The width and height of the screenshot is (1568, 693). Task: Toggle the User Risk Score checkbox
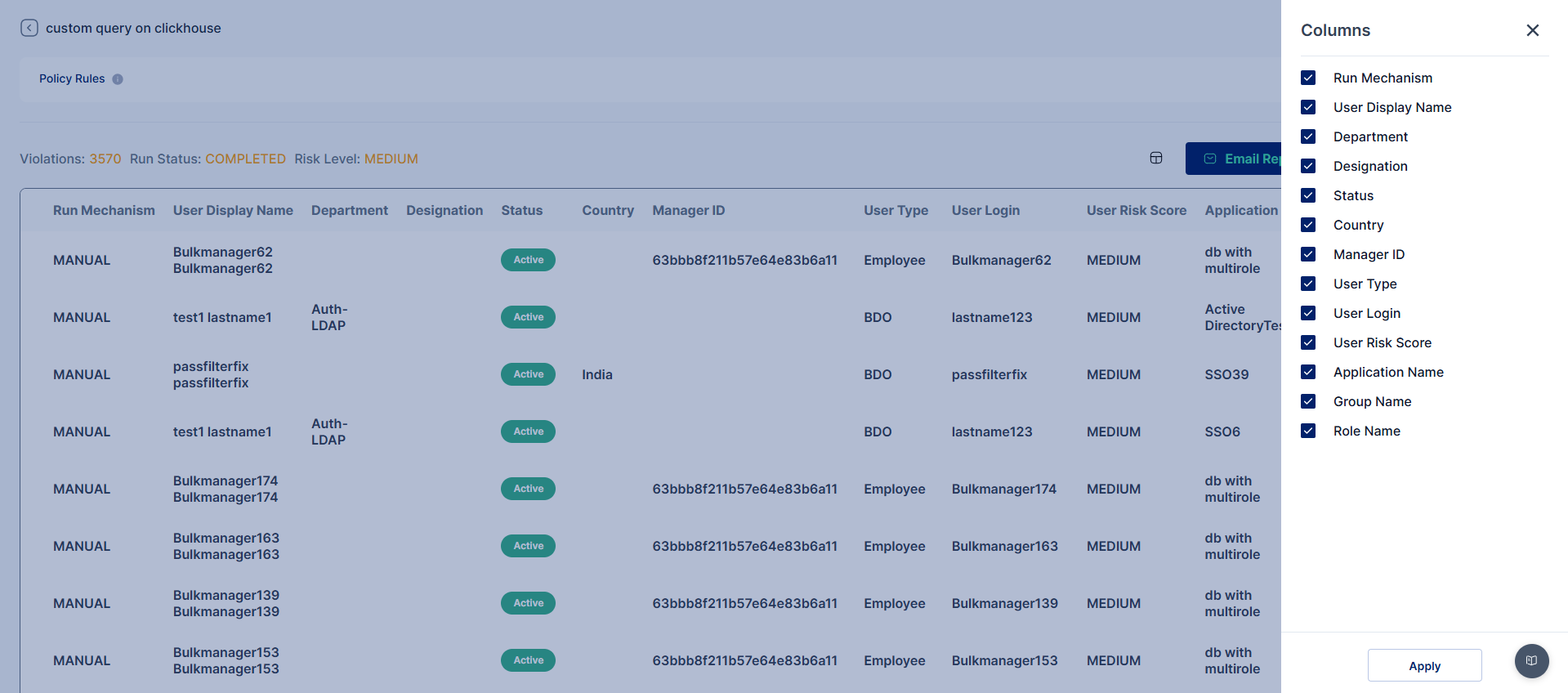click(x=1308, y=342)
